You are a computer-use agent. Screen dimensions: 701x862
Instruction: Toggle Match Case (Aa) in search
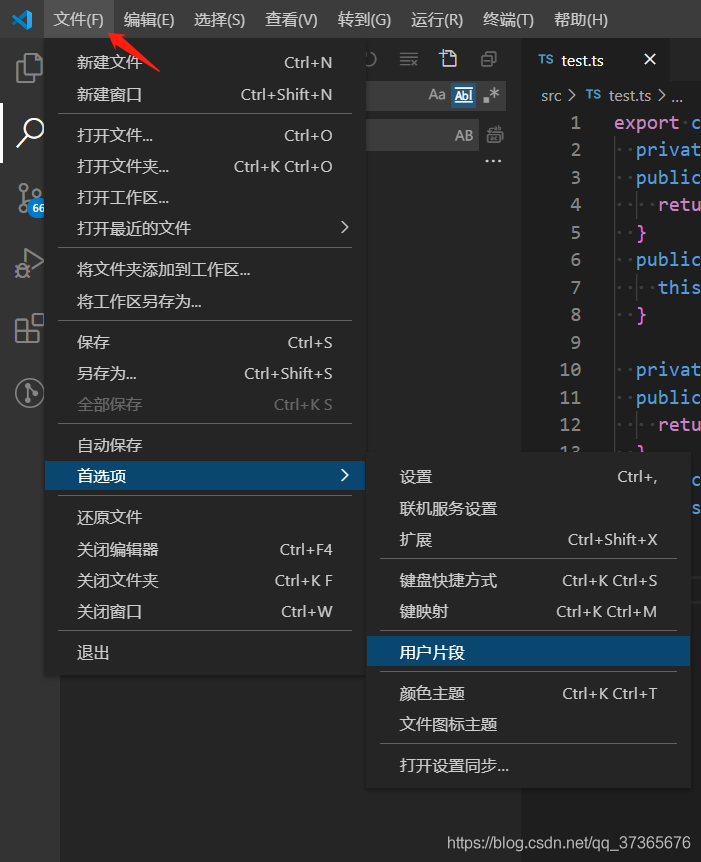click(437, 96)
